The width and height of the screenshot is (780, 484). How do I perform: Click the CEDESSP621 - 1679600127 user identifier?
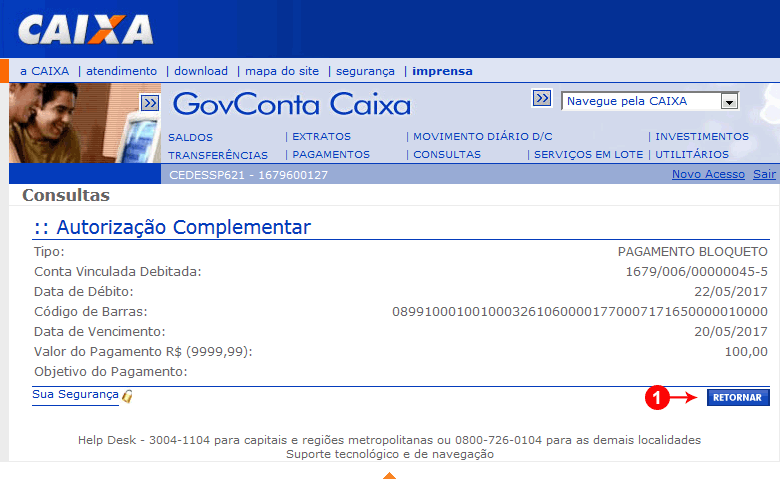(x=248, y=175)
